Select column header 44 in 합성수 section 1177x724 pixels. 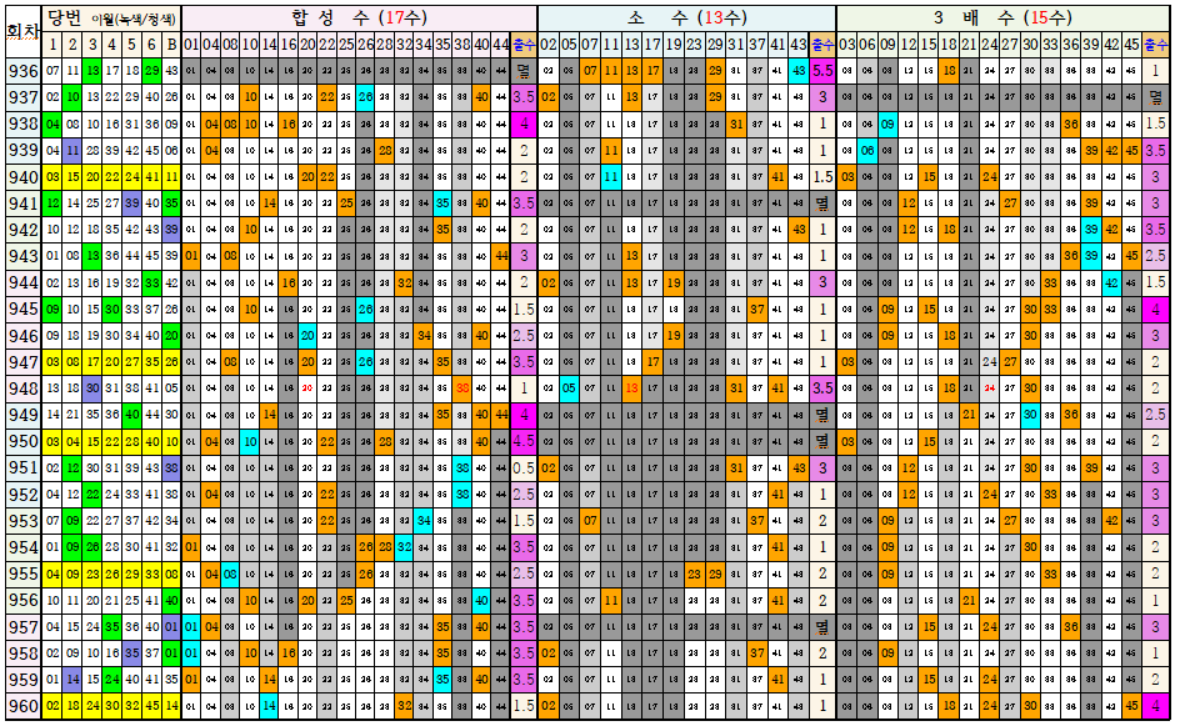click(x=501, y=44)
